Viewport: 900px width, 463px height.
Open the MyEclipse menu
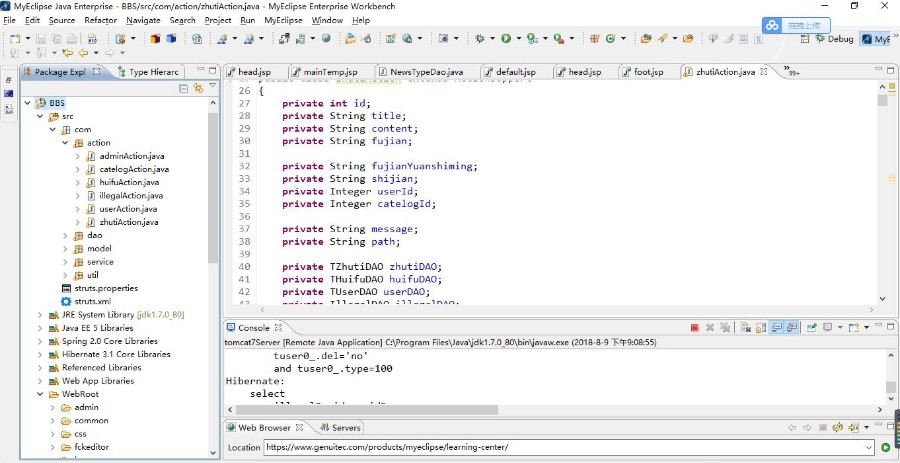[283, 20]
